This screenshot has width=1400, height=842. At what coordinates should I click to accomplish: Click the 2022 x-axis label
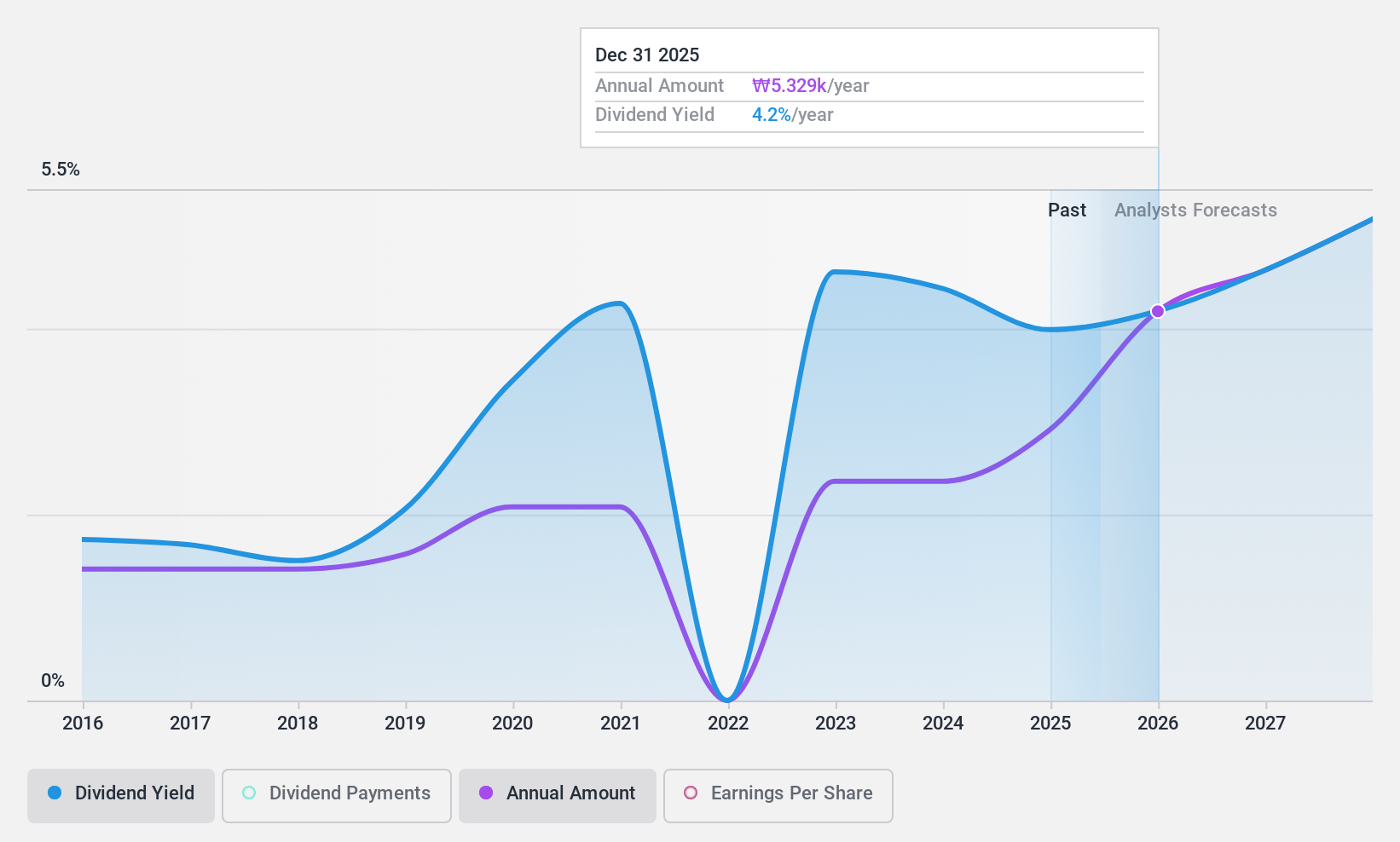coord(728,724)
